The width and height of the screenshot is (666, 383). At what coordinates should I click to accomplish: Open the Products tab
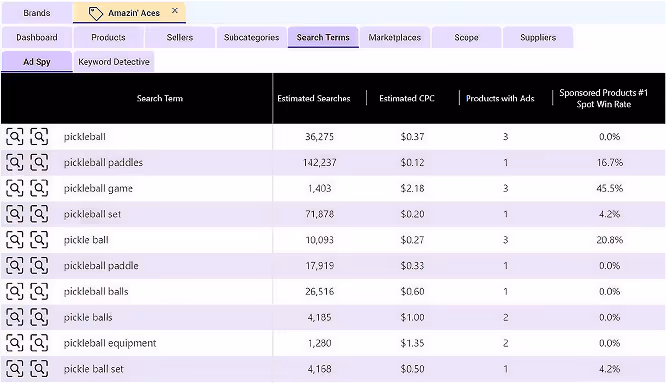pyautogui.click(x=108, y=37)
